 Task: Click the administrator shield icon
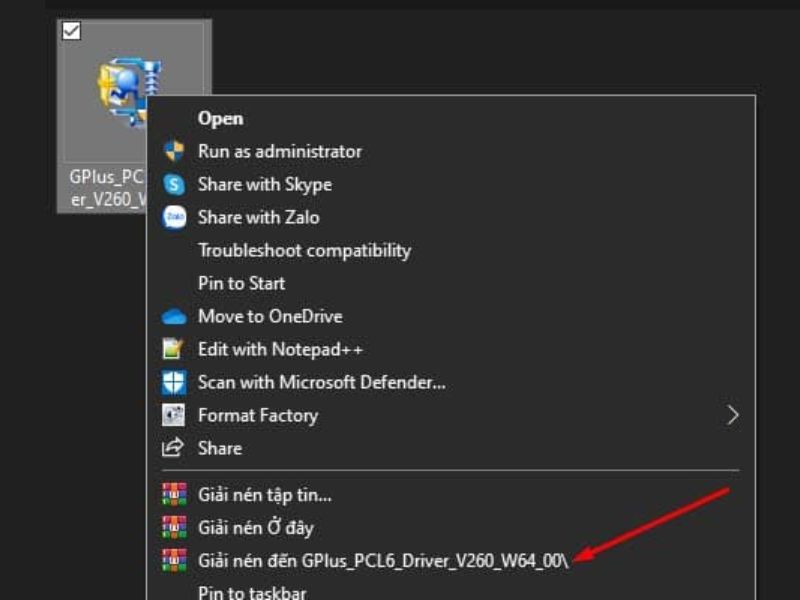pyautogui.click(x=174, y=151)
